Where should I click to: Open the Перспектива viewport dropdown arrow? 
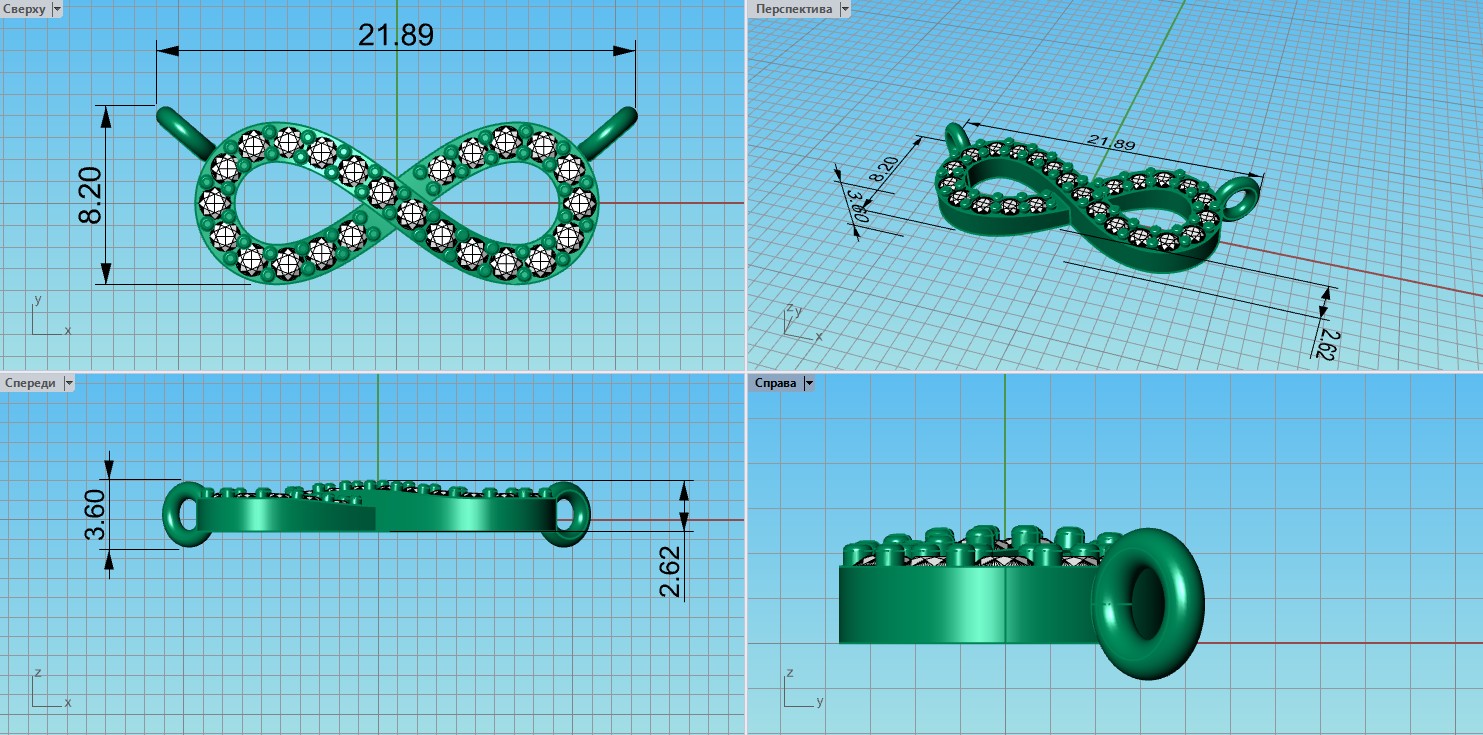tap(846, 9)
